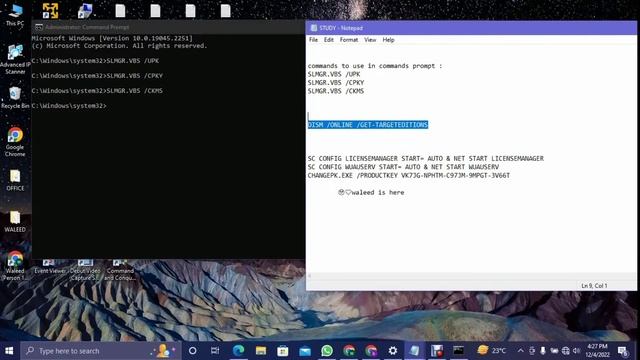
Task: Click the SC CONFIG LICENSEMANAGER line in Notepad
Action: (426, 158)
